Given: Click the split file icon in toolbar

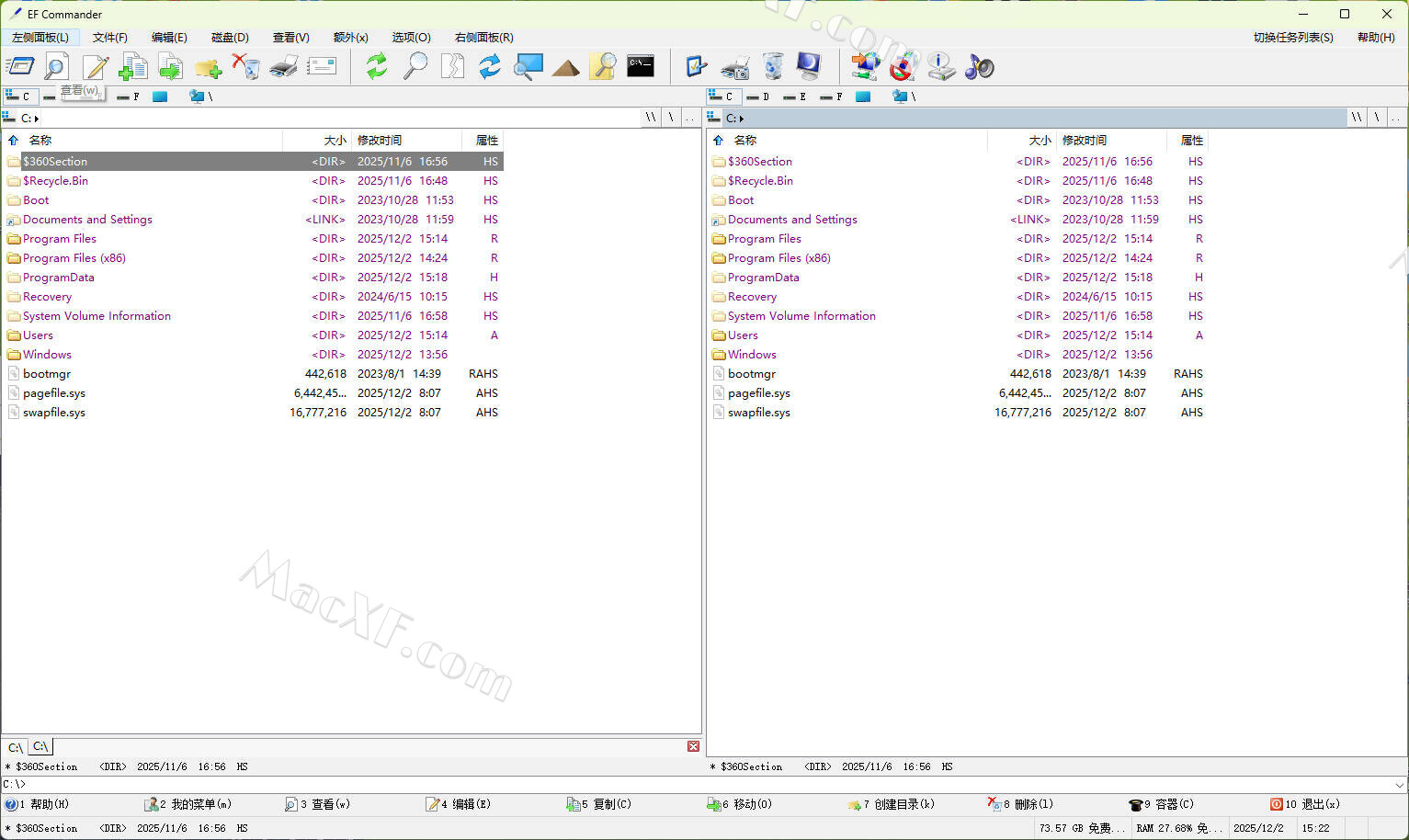Looking at the screenshot, I should pos(452,66).
